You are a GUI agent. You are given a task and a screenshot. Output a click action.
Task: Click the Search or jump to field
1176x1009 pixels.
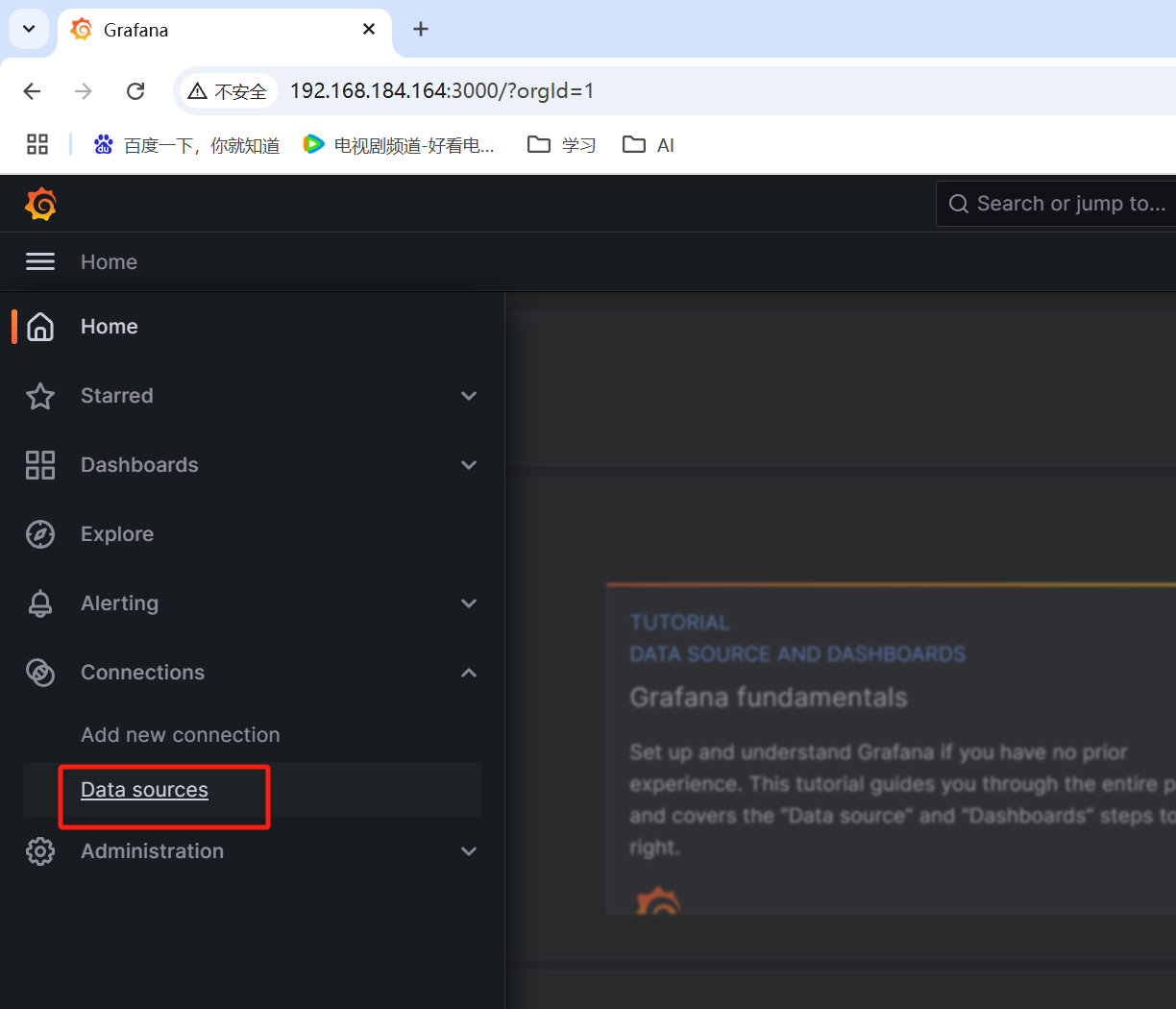click(x=1056, y=204)
